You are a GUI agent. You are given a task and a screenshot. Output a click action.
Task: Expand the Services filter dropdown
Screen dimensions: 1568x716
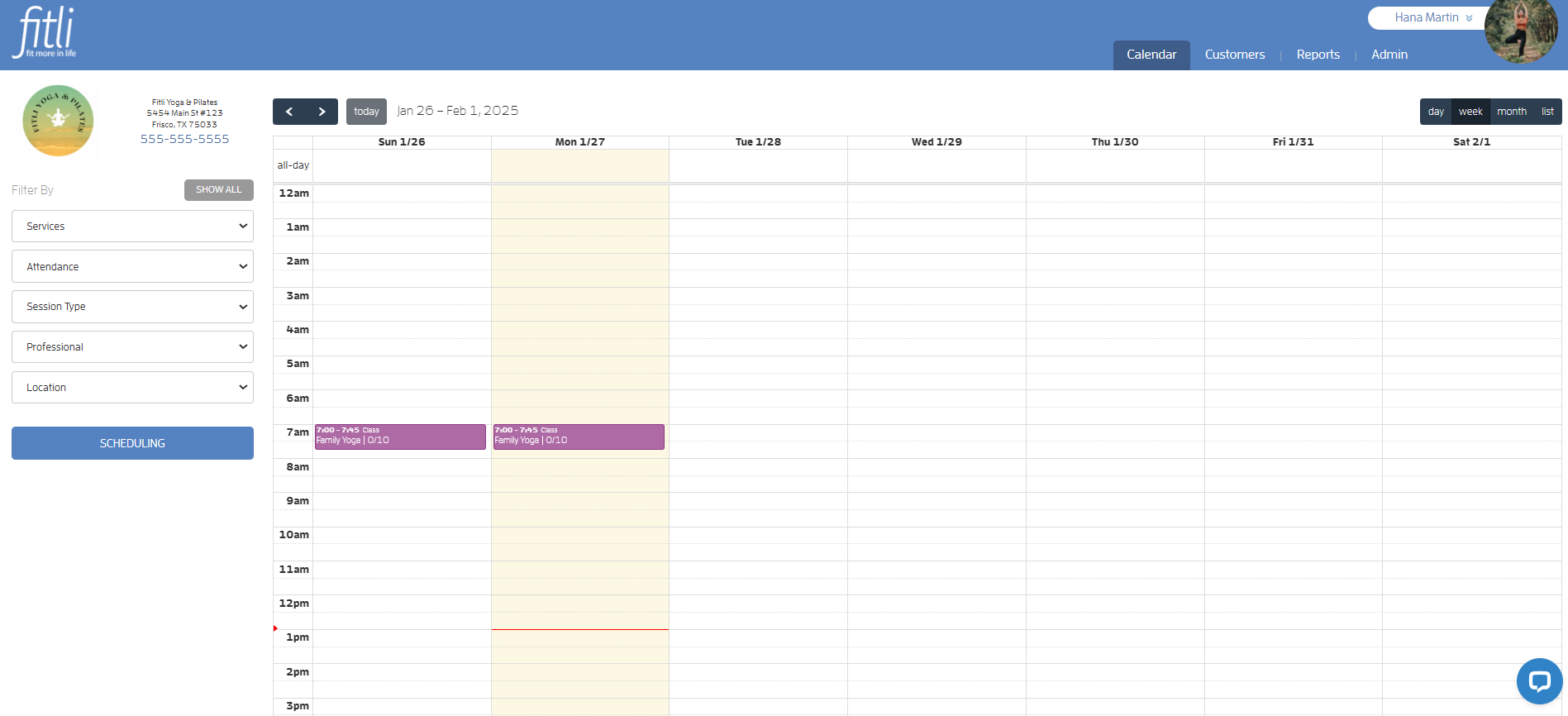point(132,227)
